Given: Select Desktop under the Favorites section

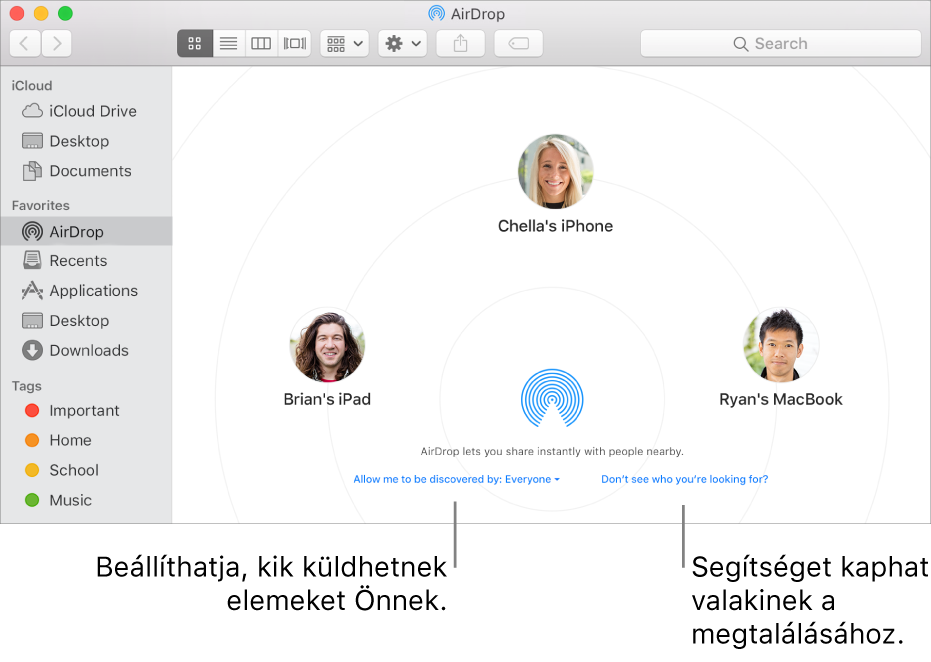Looking at the screenshot, I should [86, 321].
